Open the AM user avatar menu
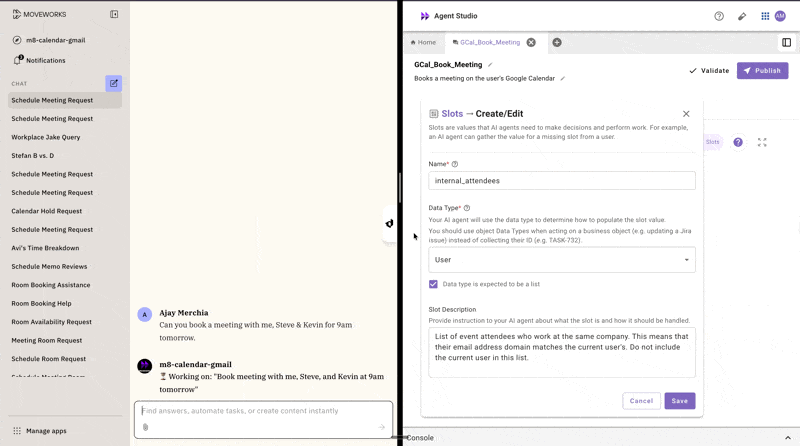The height and width of the screenshot is (446, 800). [x=780, y=16]
